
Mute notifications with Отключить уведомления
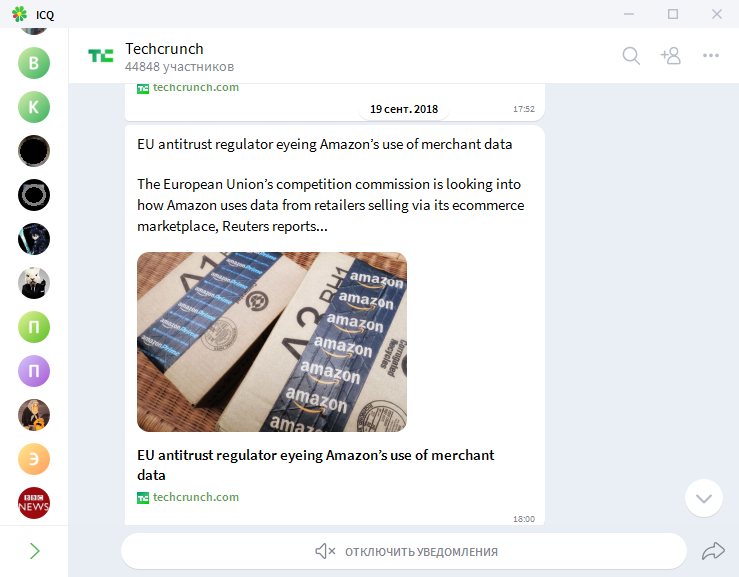(x=405, y=551)
